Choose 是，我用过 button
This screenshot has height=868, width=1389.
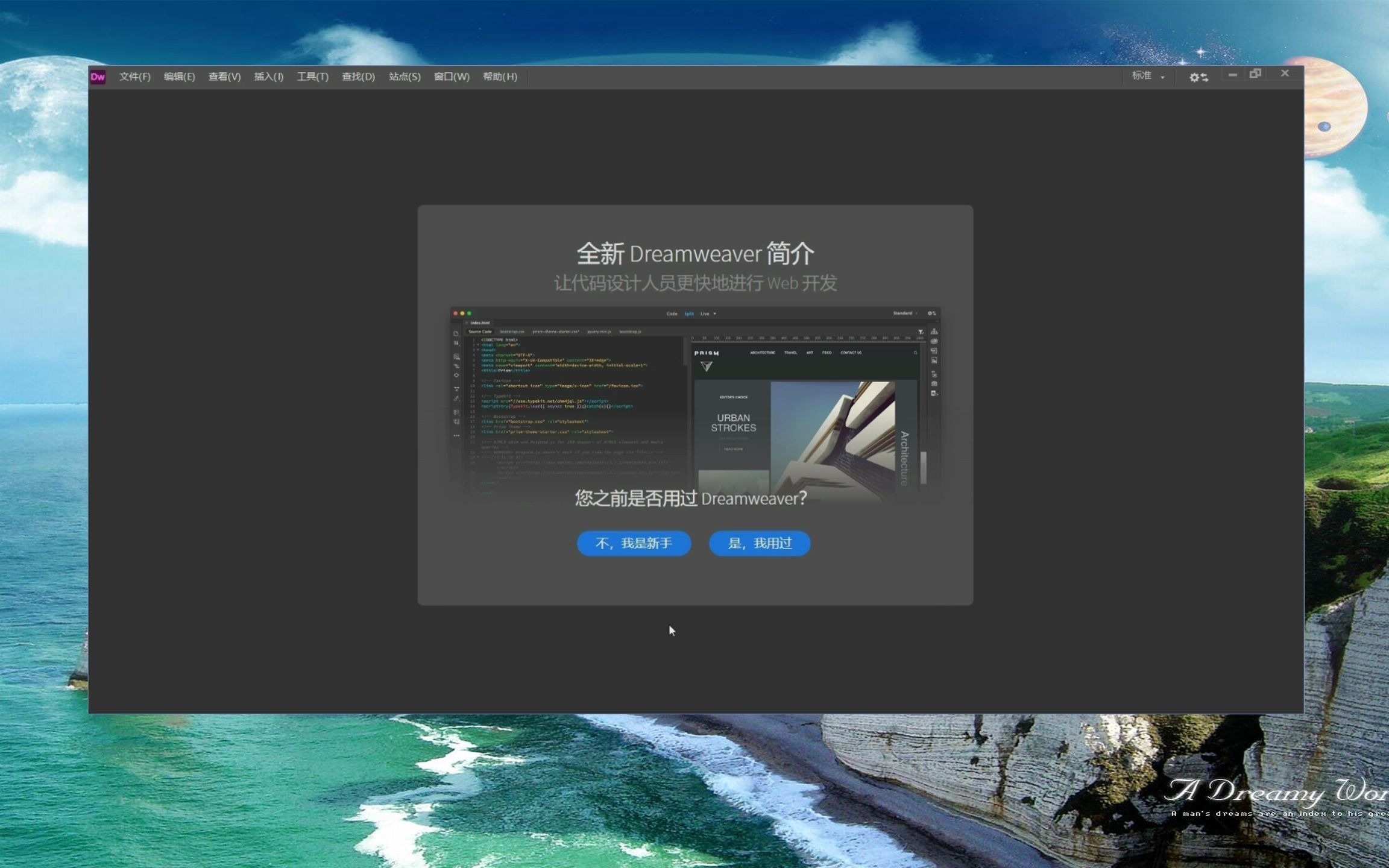tap(760, 543)
